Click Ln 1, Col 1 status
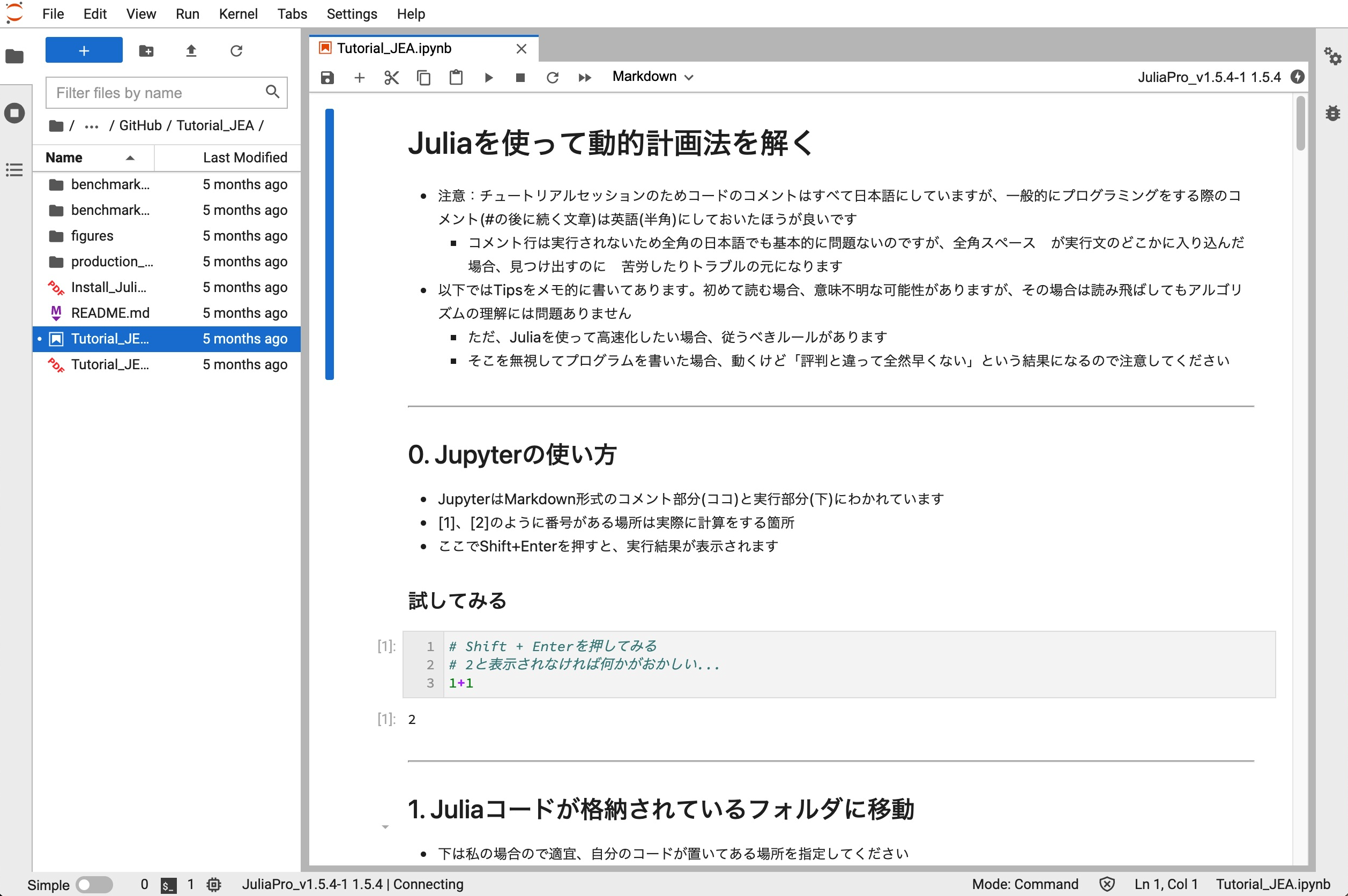 click(1166, 885)
